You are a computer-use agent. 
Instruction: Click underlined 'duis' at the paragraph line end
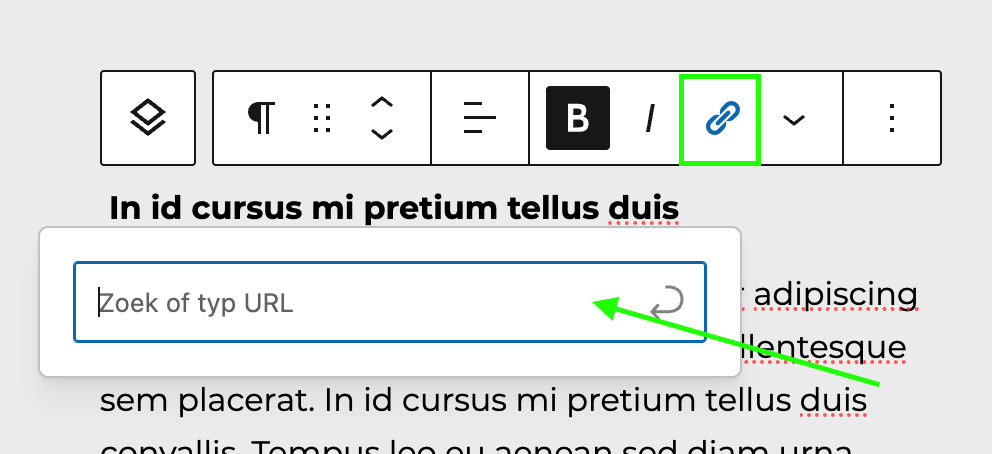832,399
